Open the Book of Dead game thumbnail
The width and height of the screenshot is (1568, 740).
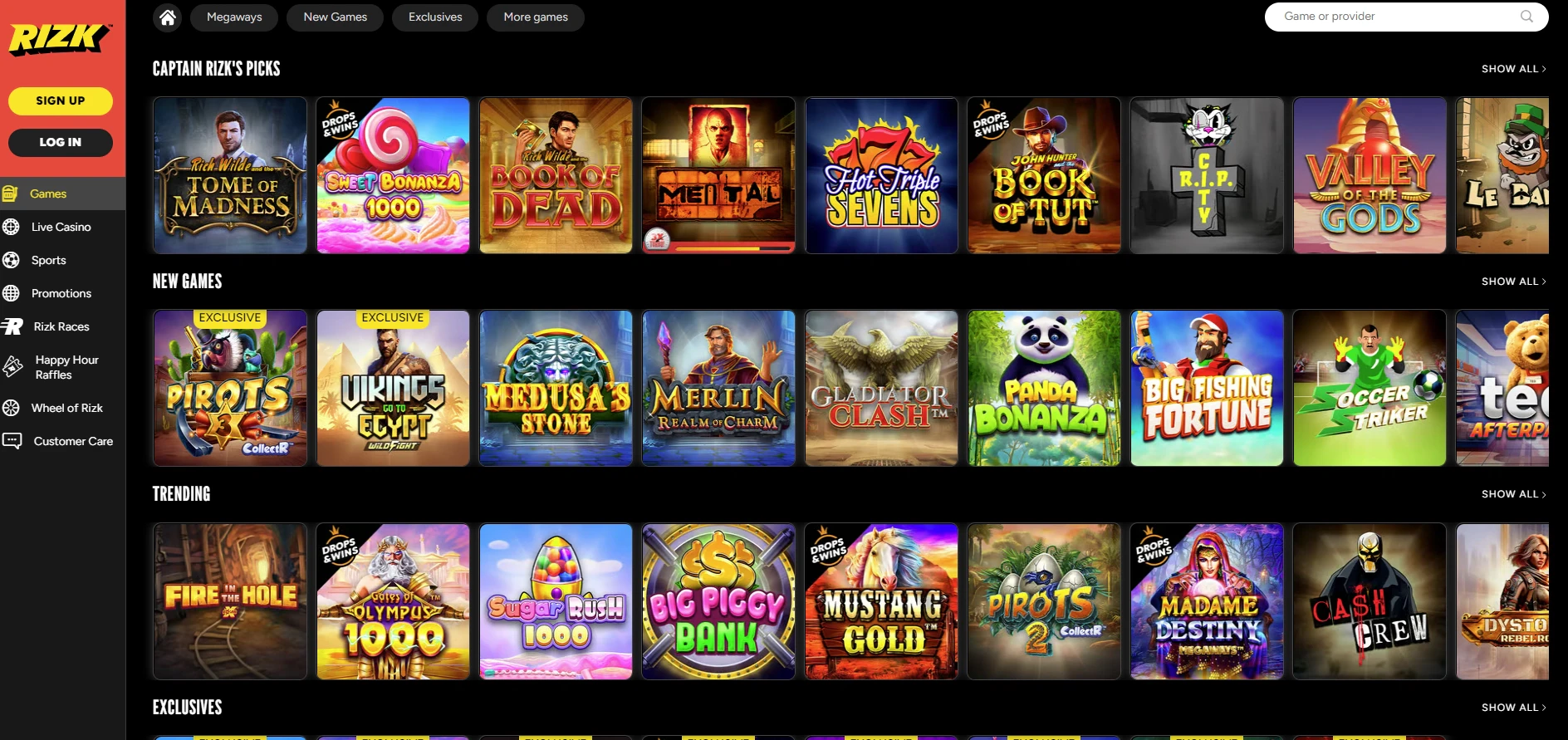click(556, 175)
